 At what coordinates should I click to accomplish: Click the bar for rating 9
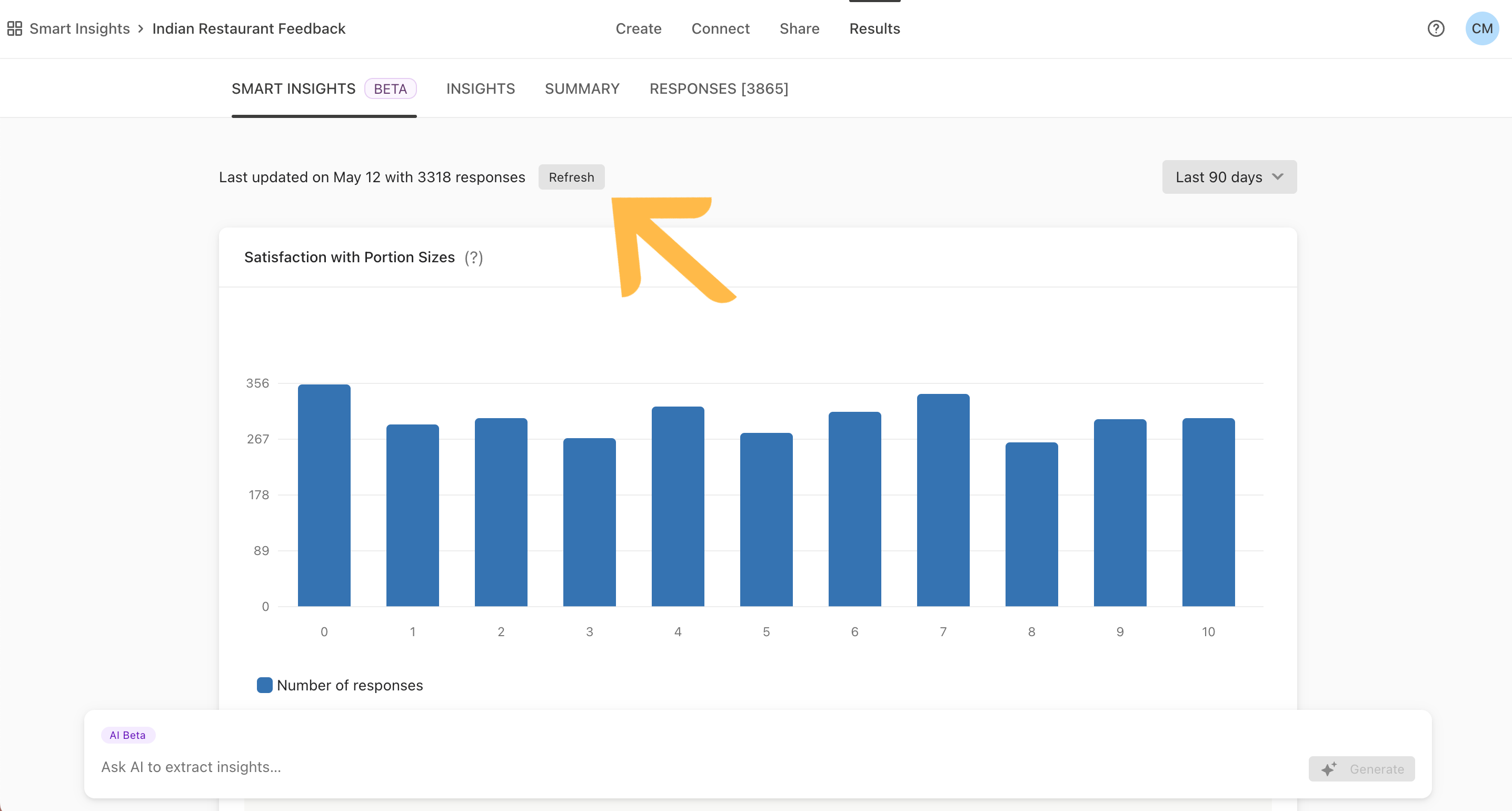[x=1120, y=513]
